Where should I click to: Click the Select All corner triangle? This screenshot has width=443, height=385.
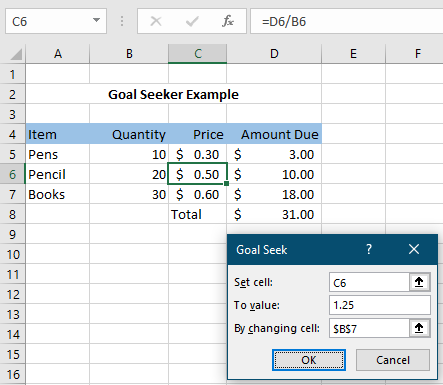click(x=16, y=54)
